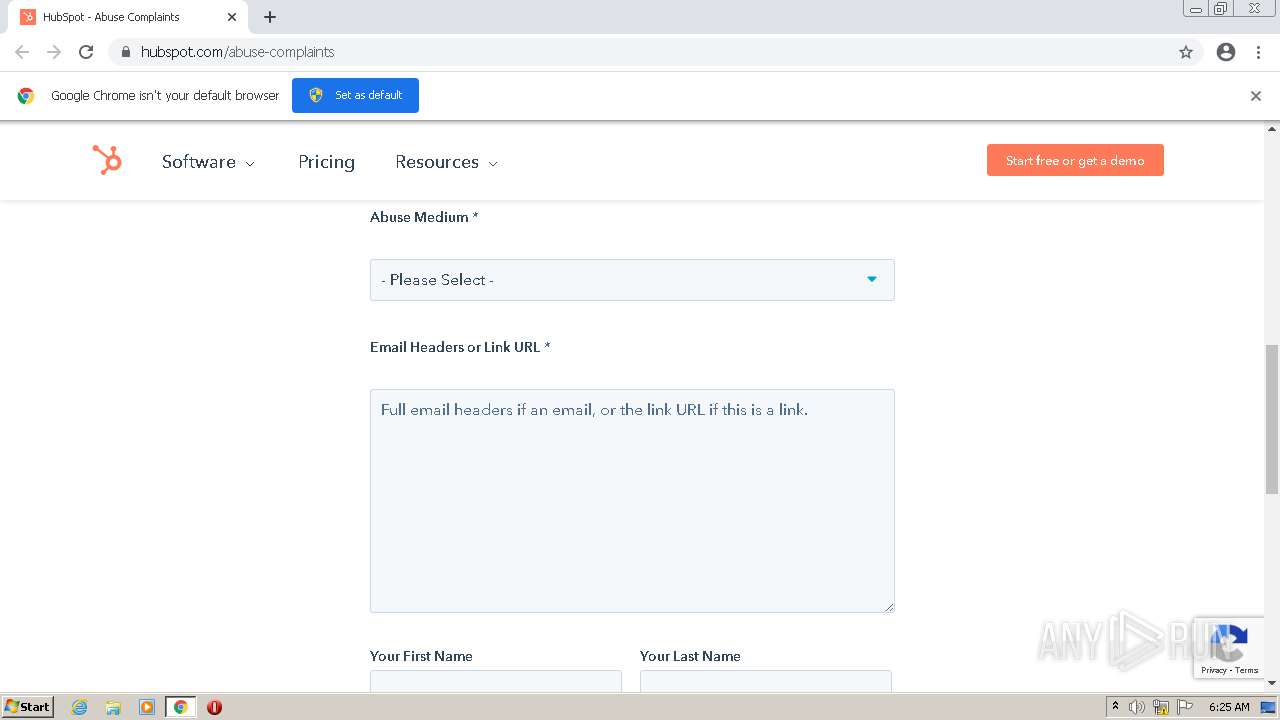Click the Abuse Medium * label

(x=424, y=217)
